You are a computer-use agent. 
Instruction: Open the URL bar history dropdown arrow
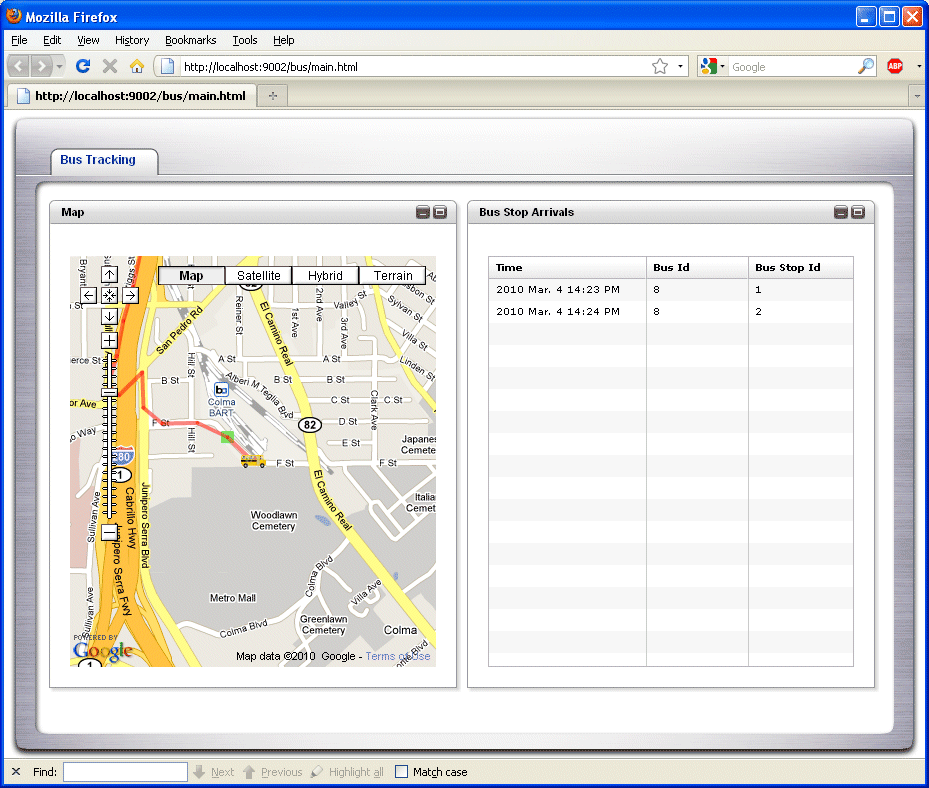(681, 67)
